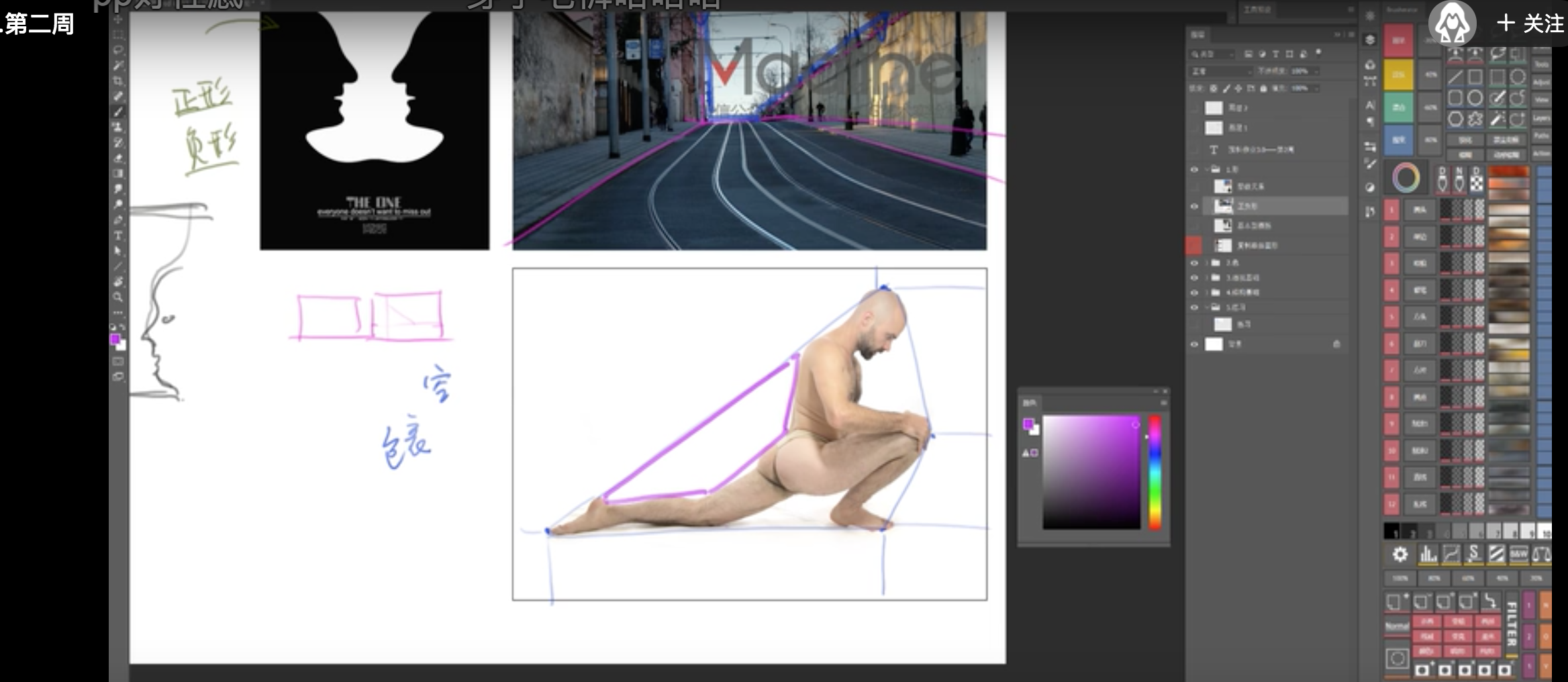Select the Zoom magnifier tool

tap(118, 296)
